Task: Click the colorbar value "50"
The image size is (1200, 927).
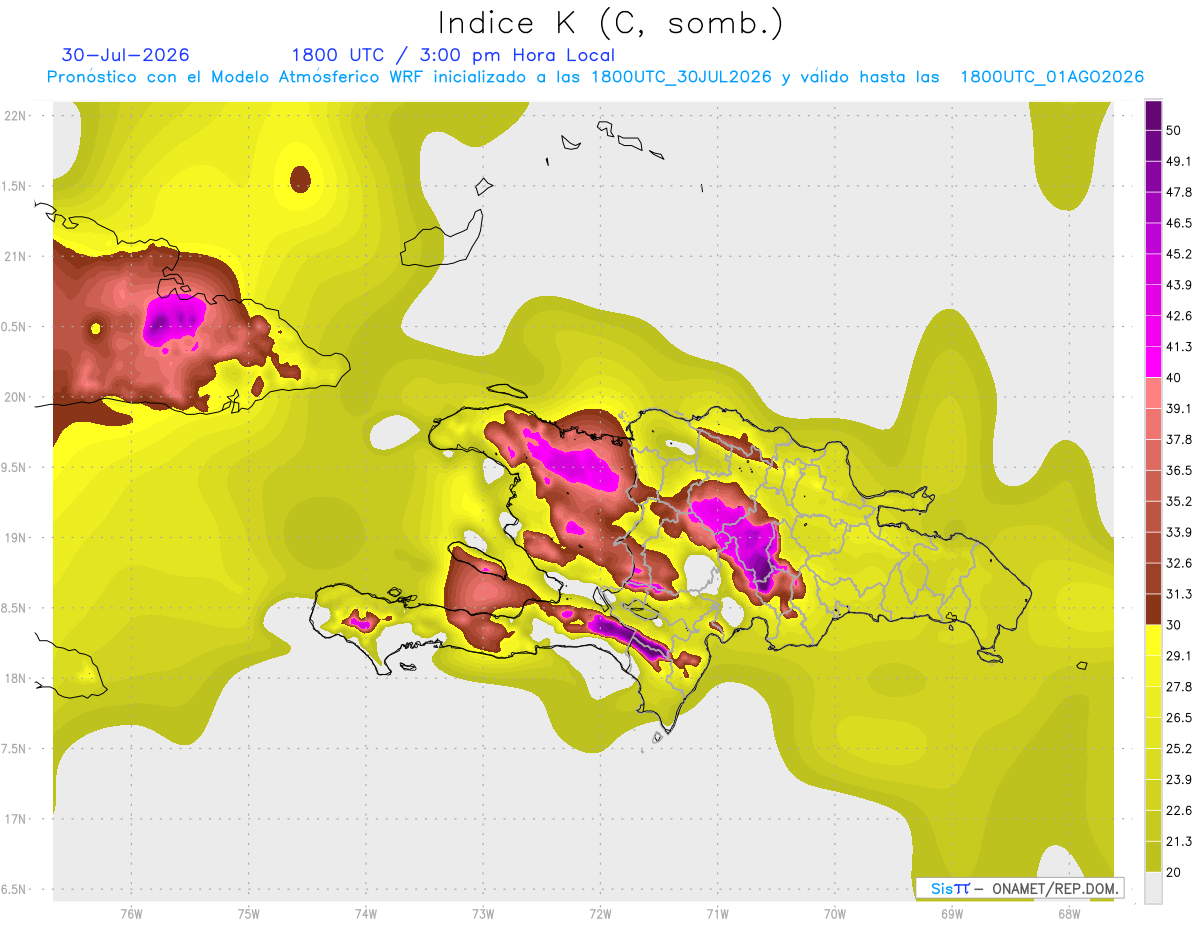Action: (x=1174, y=130)
